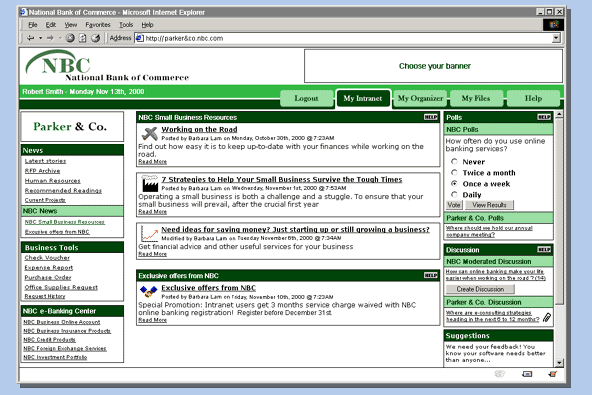
Task: Open the Back button history dropdown arrow
Action: (40, 38)
